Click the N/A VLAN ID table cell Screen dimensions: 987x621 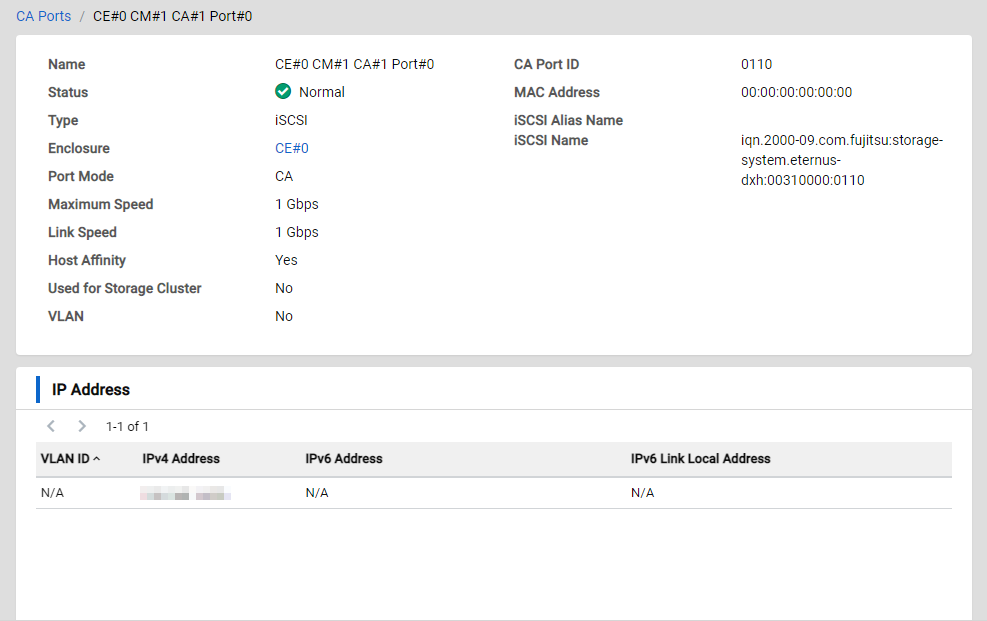(x=52, y=493)
